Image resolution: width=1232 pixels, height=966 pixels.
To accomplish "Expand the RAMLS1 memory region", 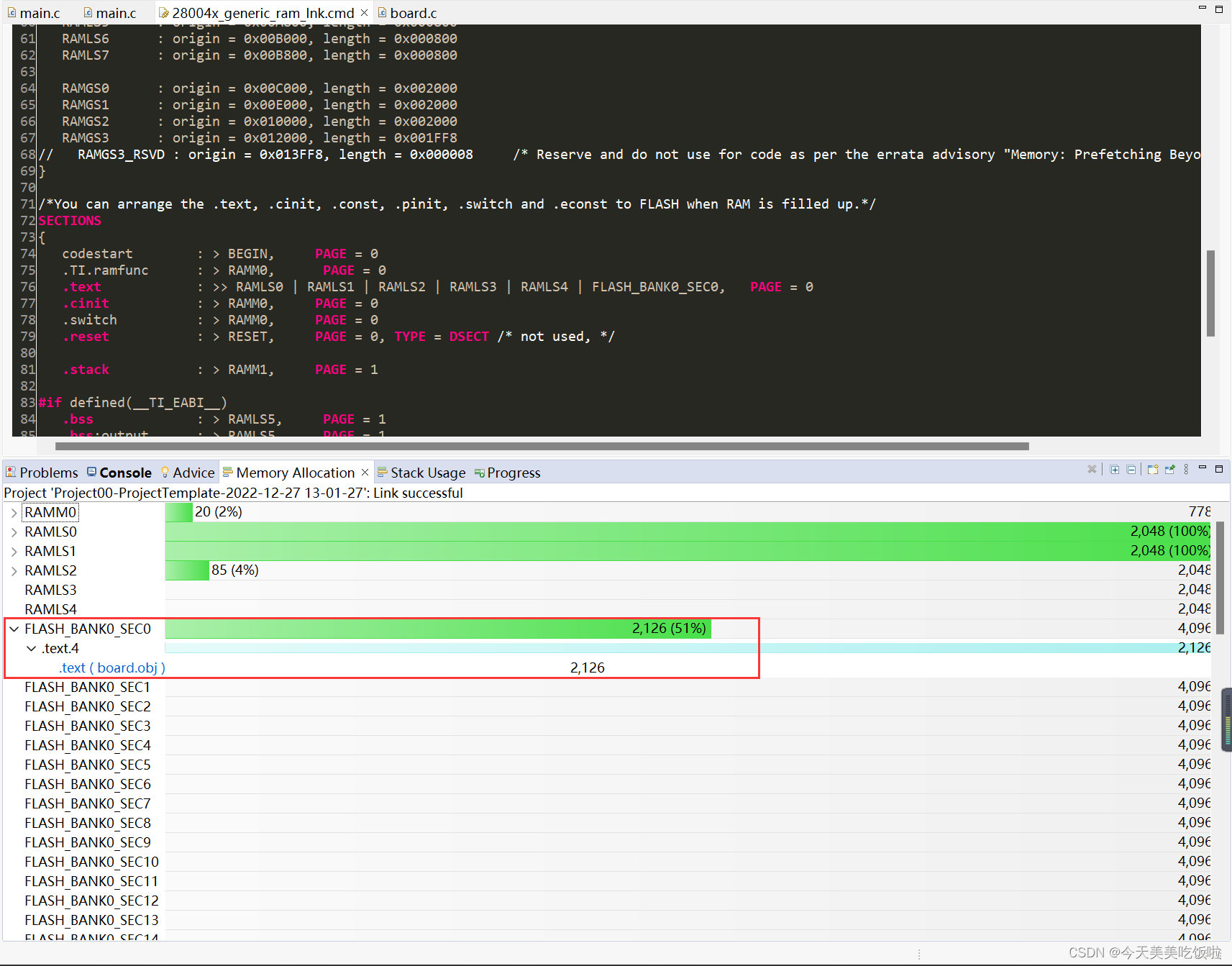I will pyautogui.click(x=14, y=550).
